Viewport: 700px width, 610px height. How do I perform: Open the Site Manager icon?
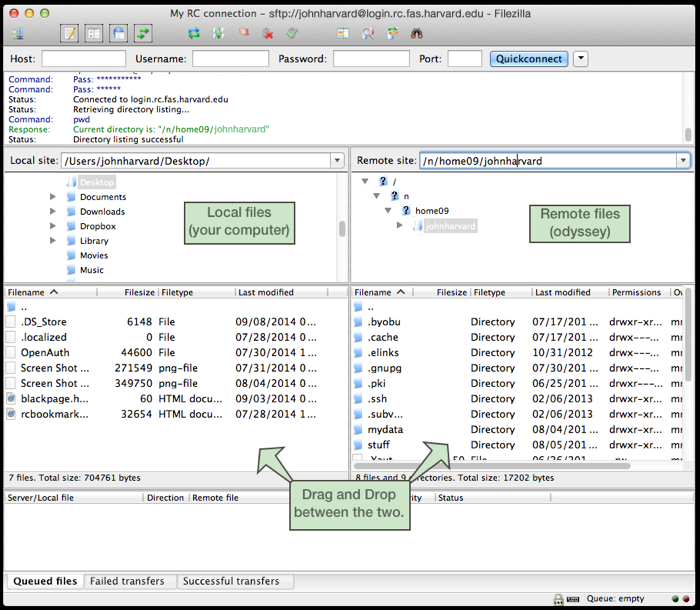tap(17, 33)
